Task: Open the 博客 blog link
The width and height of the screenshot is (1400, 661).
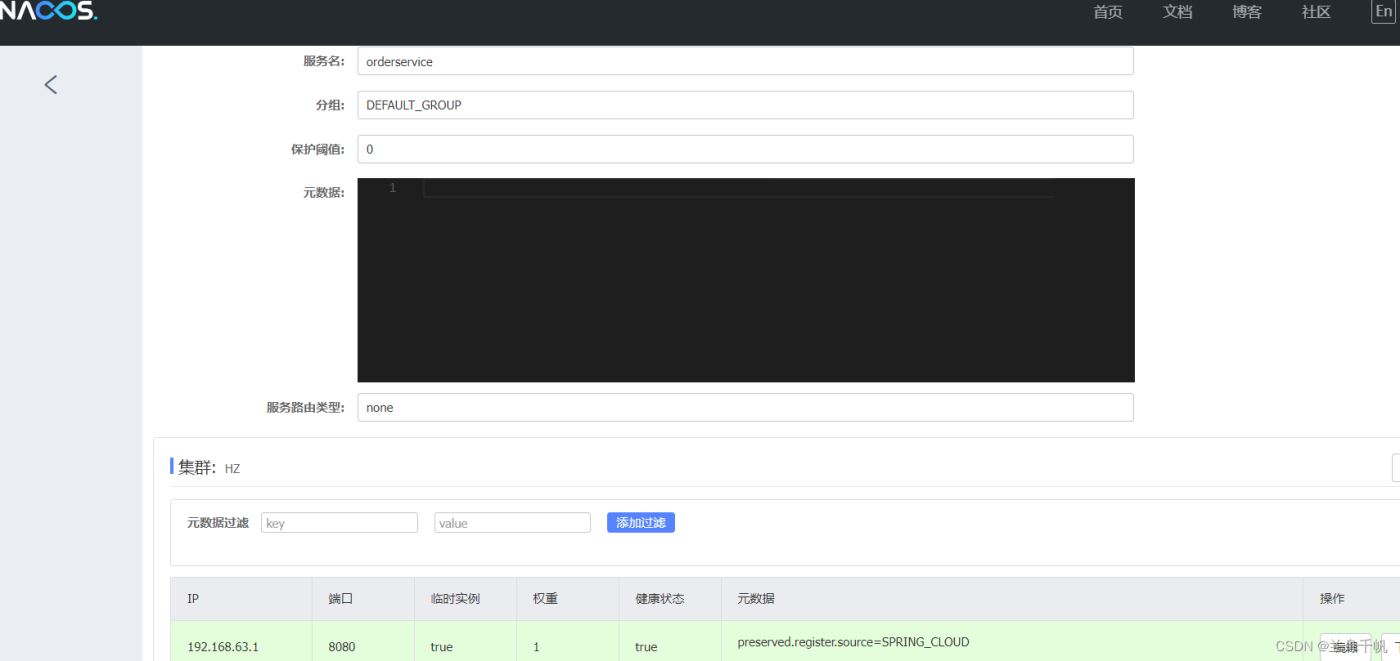Action: 1247,12
